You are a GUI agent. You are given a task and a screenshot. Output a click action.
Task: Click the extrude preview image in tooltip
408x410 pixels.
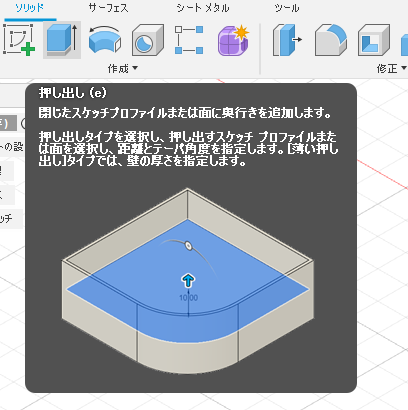[x=188, y=281]
